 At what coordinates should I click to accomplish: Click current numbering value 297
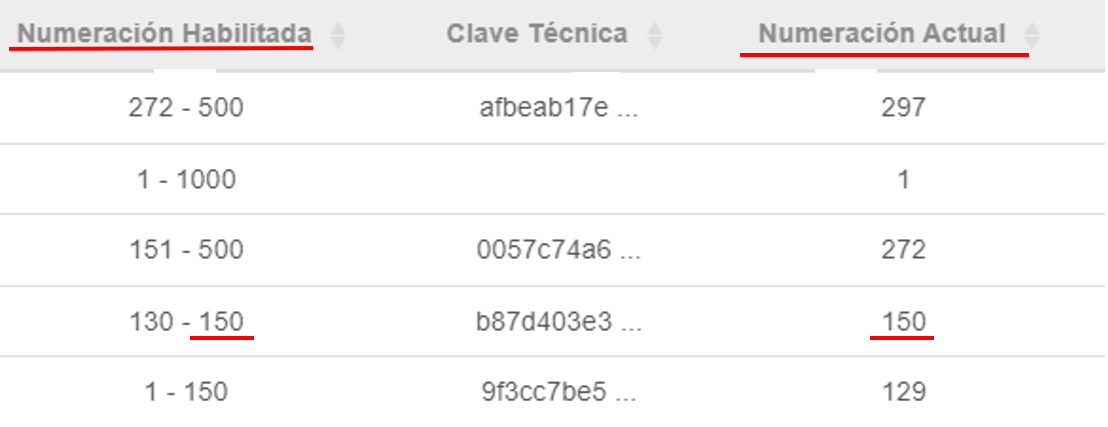pos(903,108)
